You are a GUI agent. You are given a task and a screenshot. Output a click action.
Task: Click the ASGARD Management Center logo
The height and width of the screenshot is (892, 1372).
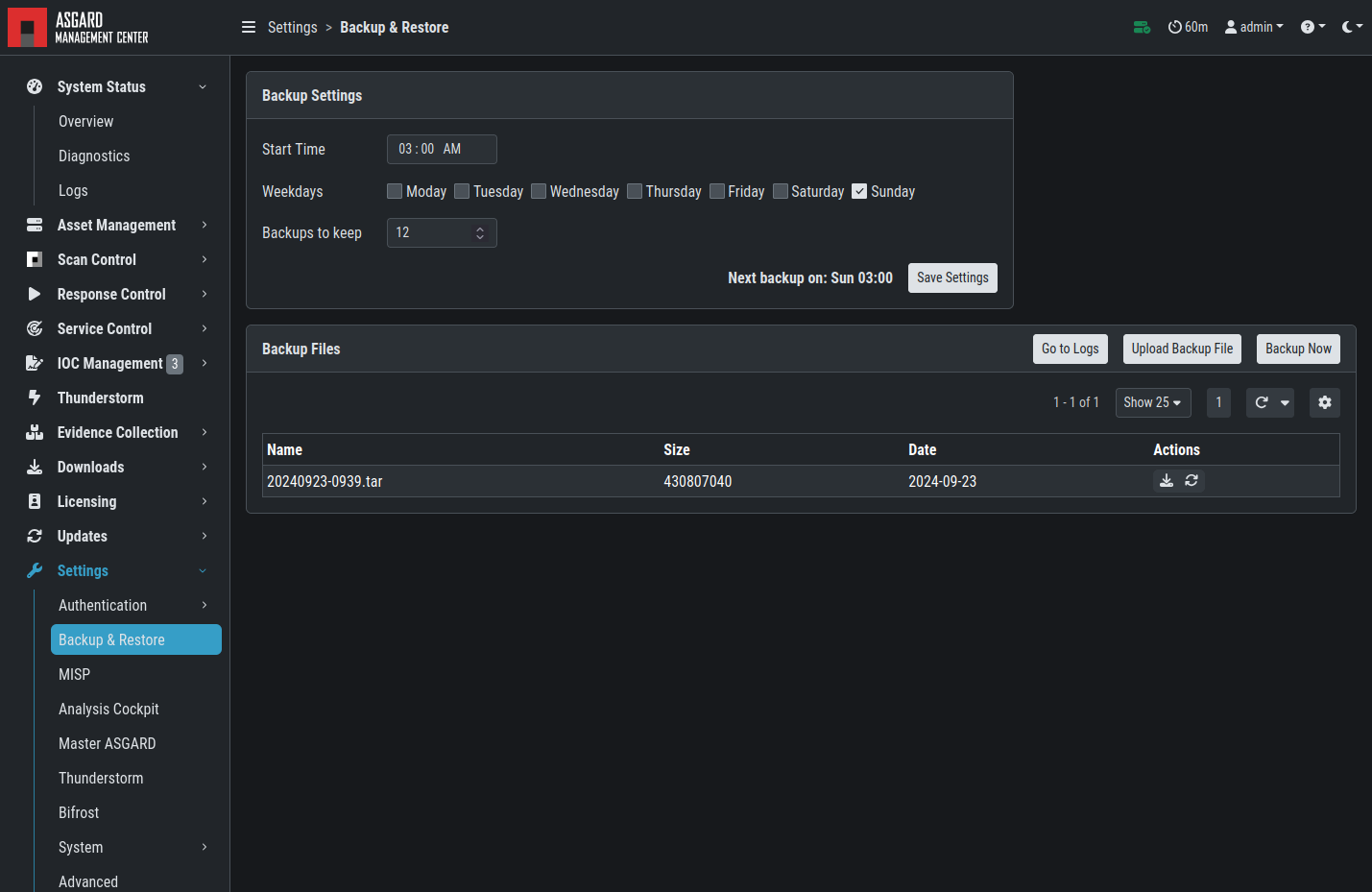tap(78, 27)
